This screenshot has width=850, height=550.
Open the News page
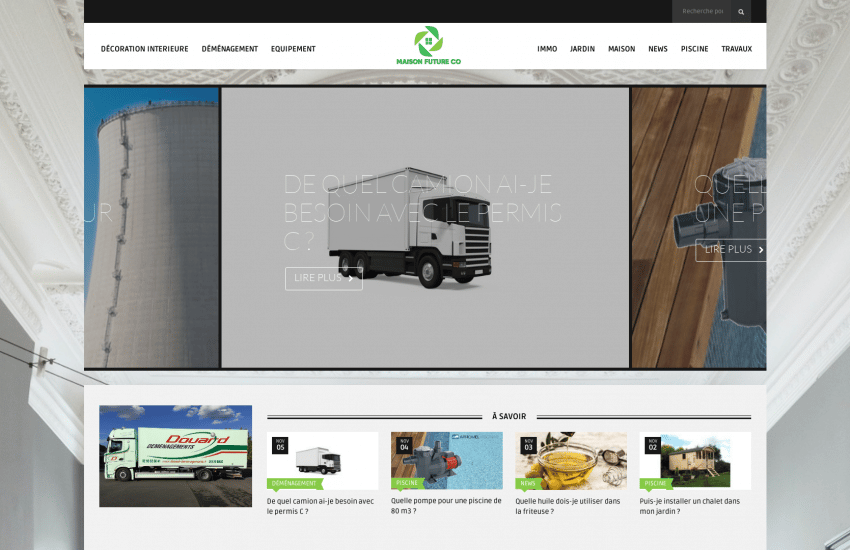[658, 49]
